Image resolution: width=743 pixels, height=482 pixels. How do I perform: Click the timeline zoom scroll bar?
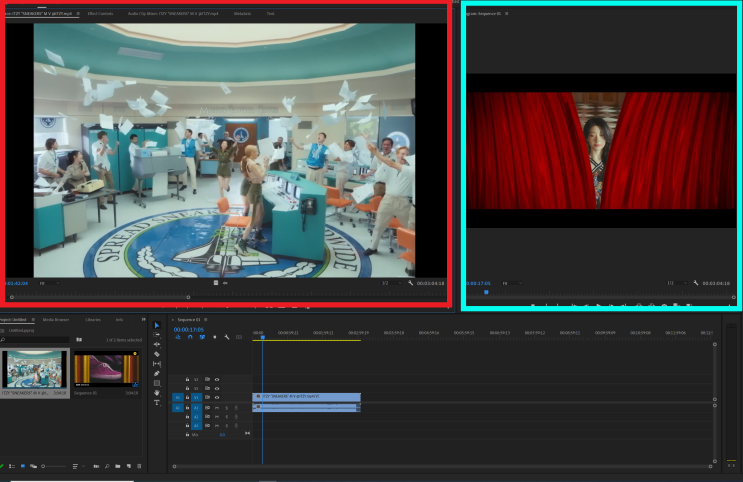coord(442,466)
